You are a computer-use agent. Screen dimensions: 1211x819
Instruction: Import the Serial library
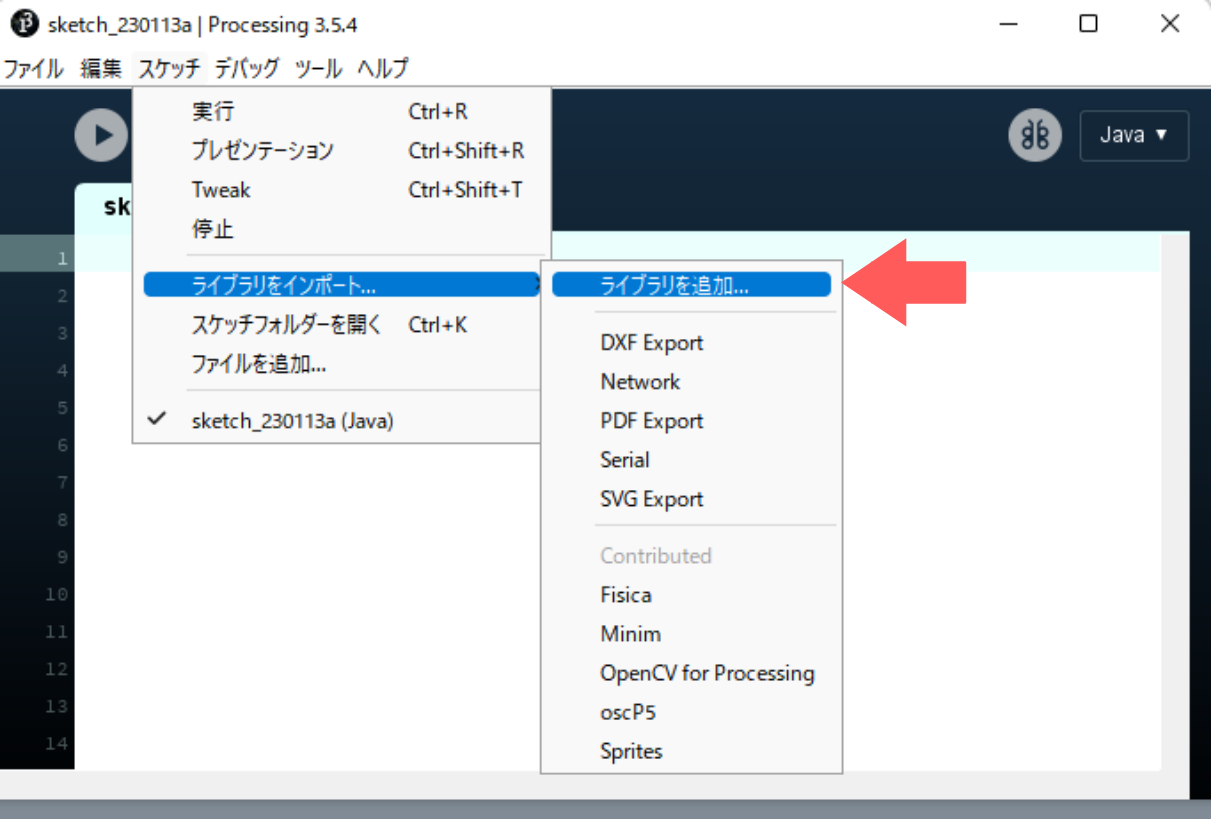point(691,460)
